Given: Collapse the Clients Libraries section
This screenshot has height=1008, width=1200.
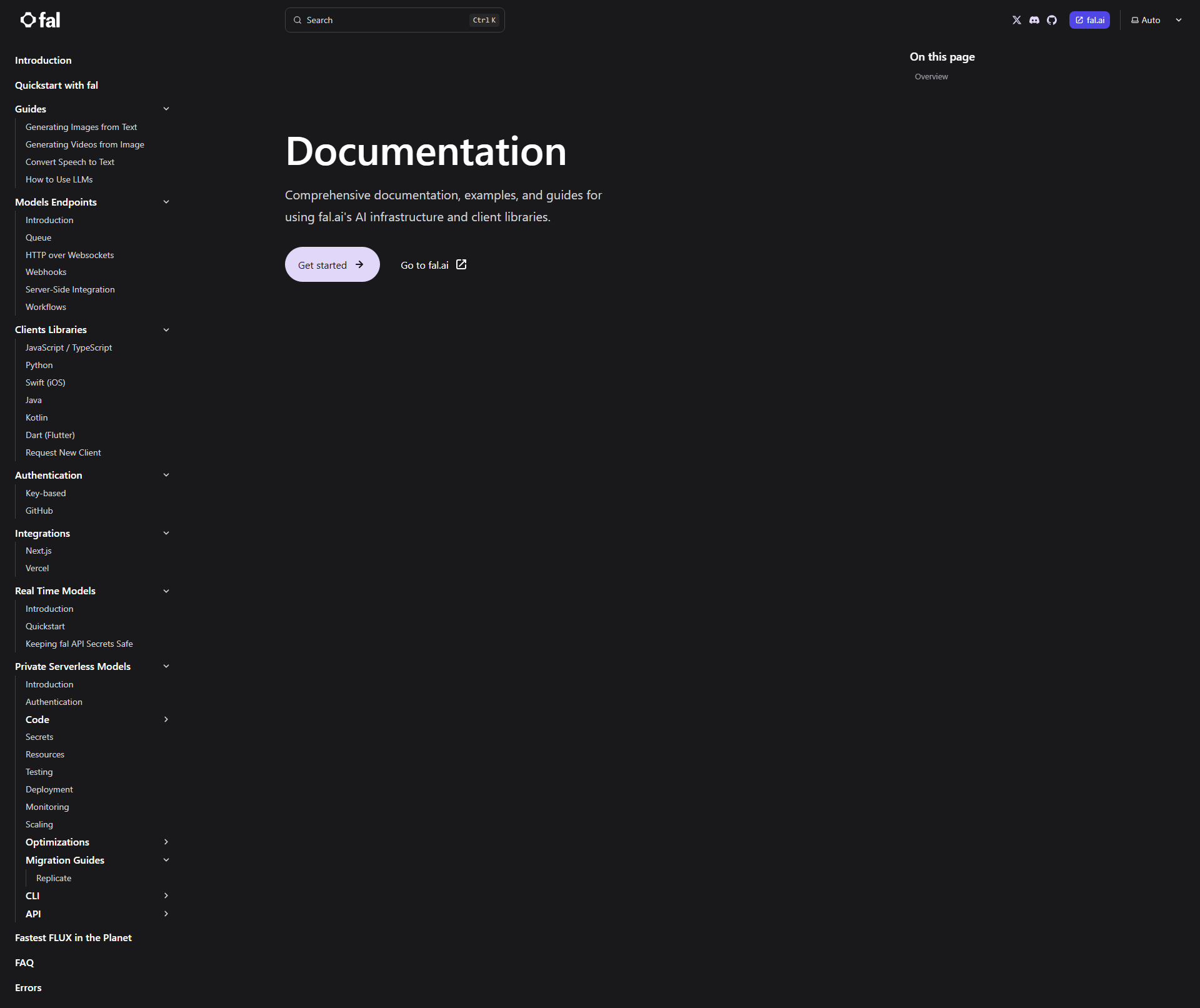Looking at the screenshot, I should click(166, 330).
